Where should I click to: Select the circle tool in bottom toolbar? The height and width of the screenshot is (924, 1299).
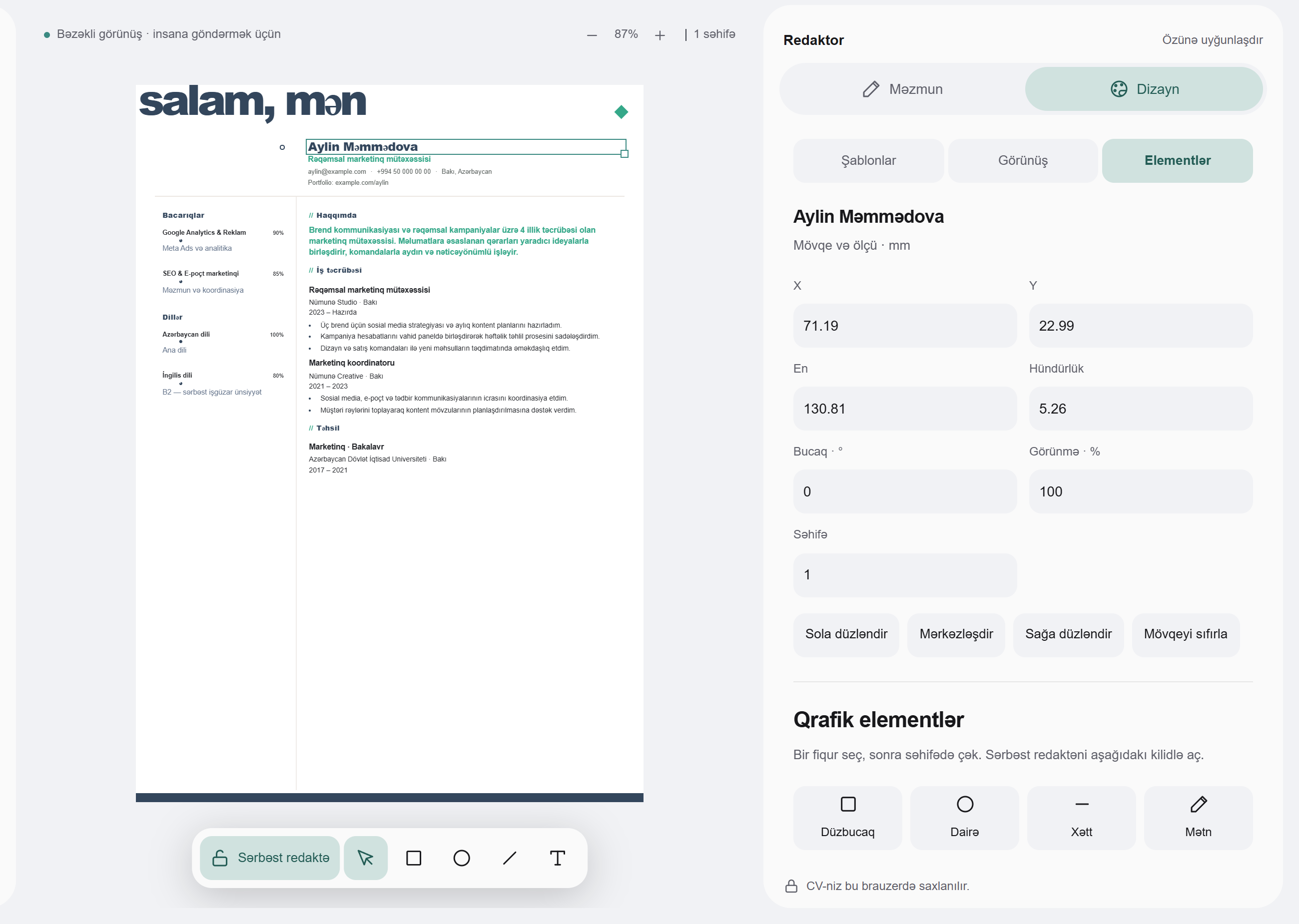coord(462,858)
